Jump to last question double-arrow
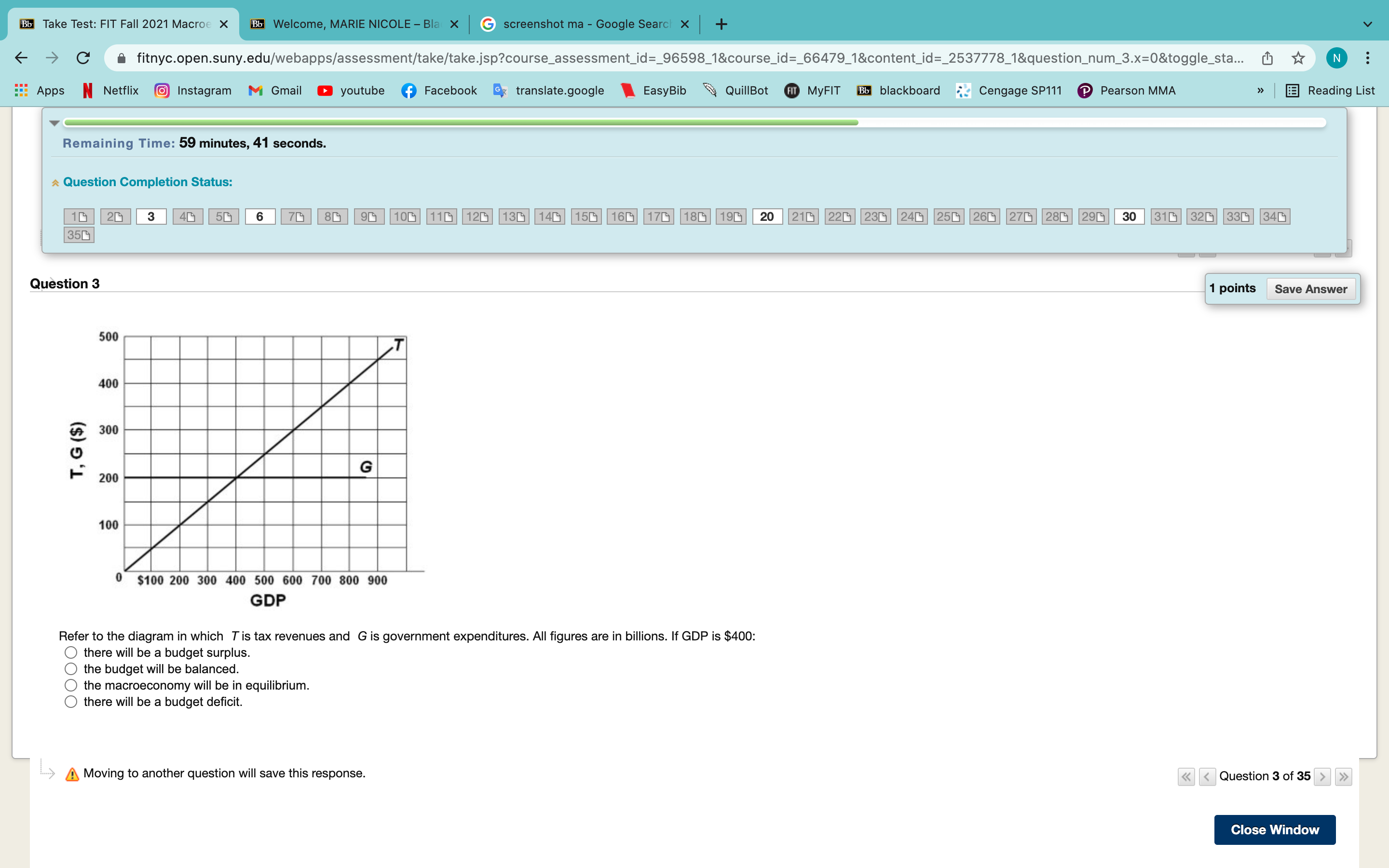 1343,776
